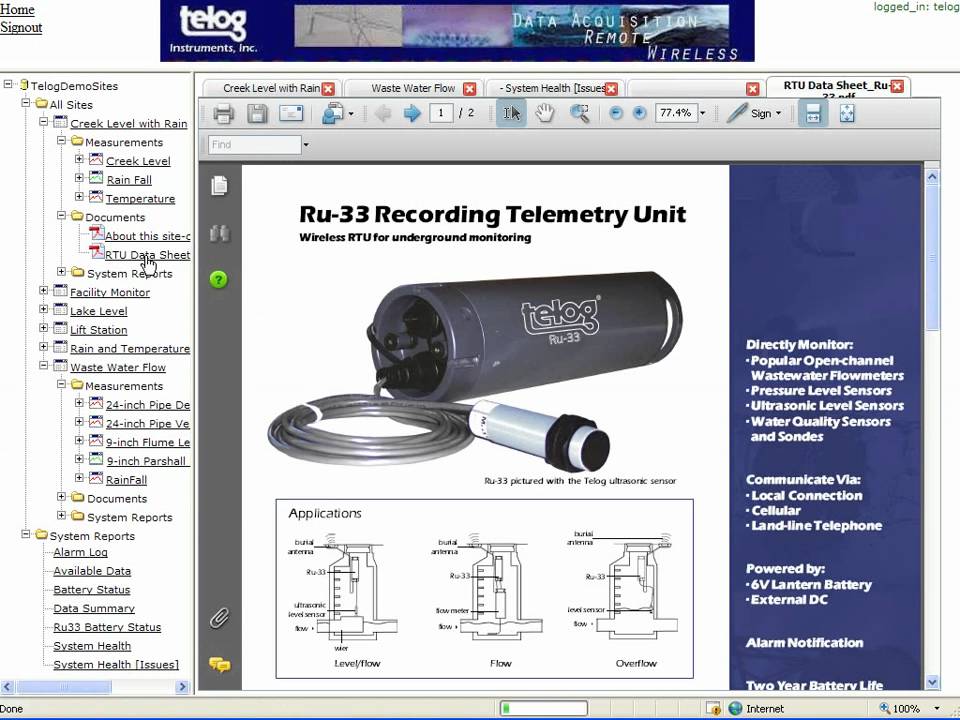Screen dimensions: 960x720
Task: Expand the Lake Level site
Action: tap(43, 309)
